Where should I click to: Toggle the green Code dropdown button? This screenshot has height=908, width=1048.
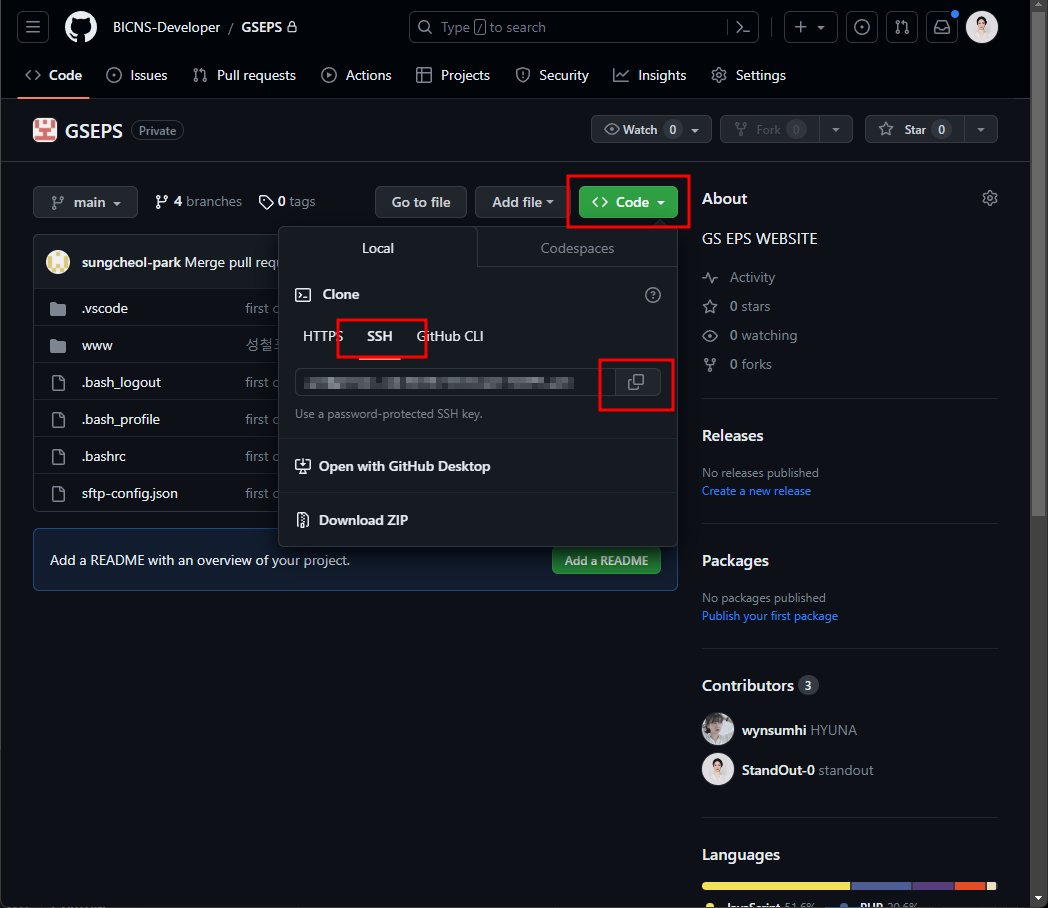tap(628, 202)
